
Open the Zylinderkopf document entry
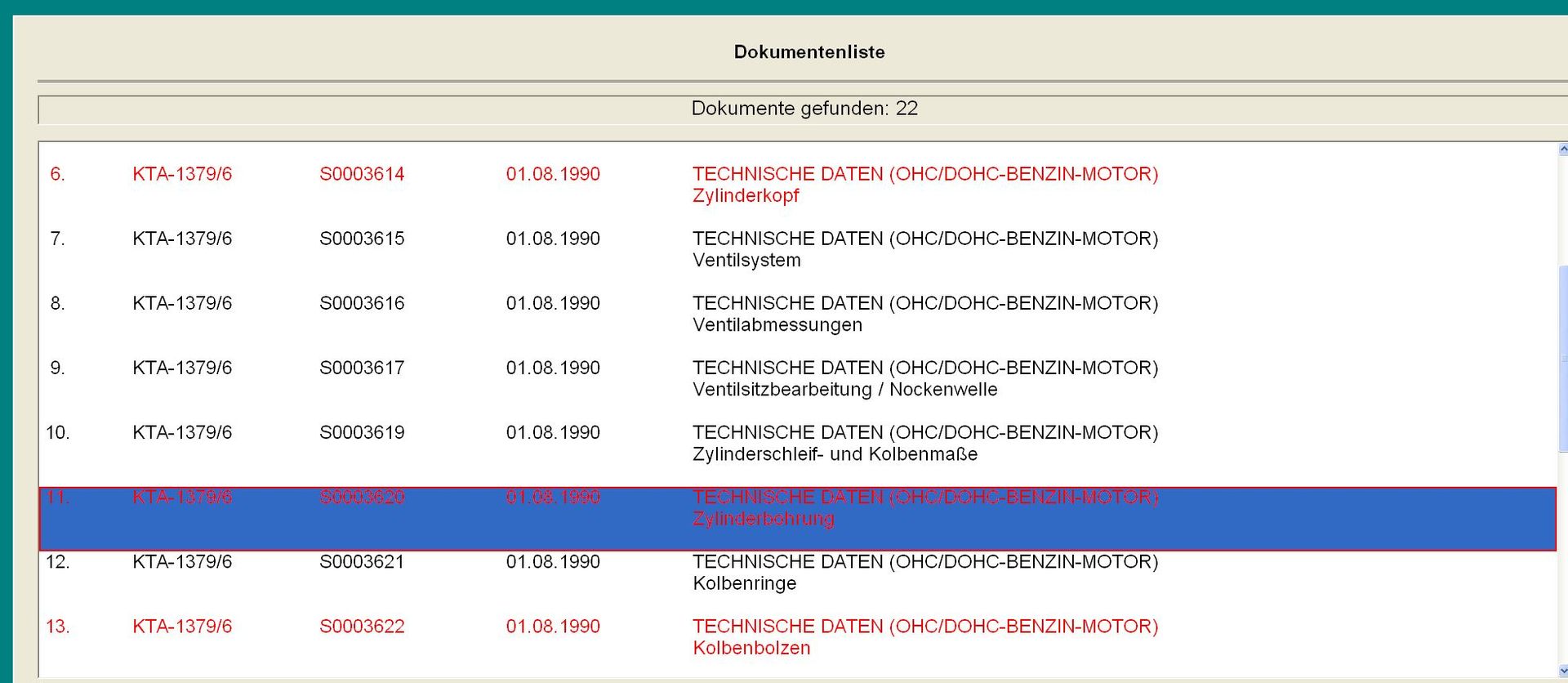(x=745, y=196)
